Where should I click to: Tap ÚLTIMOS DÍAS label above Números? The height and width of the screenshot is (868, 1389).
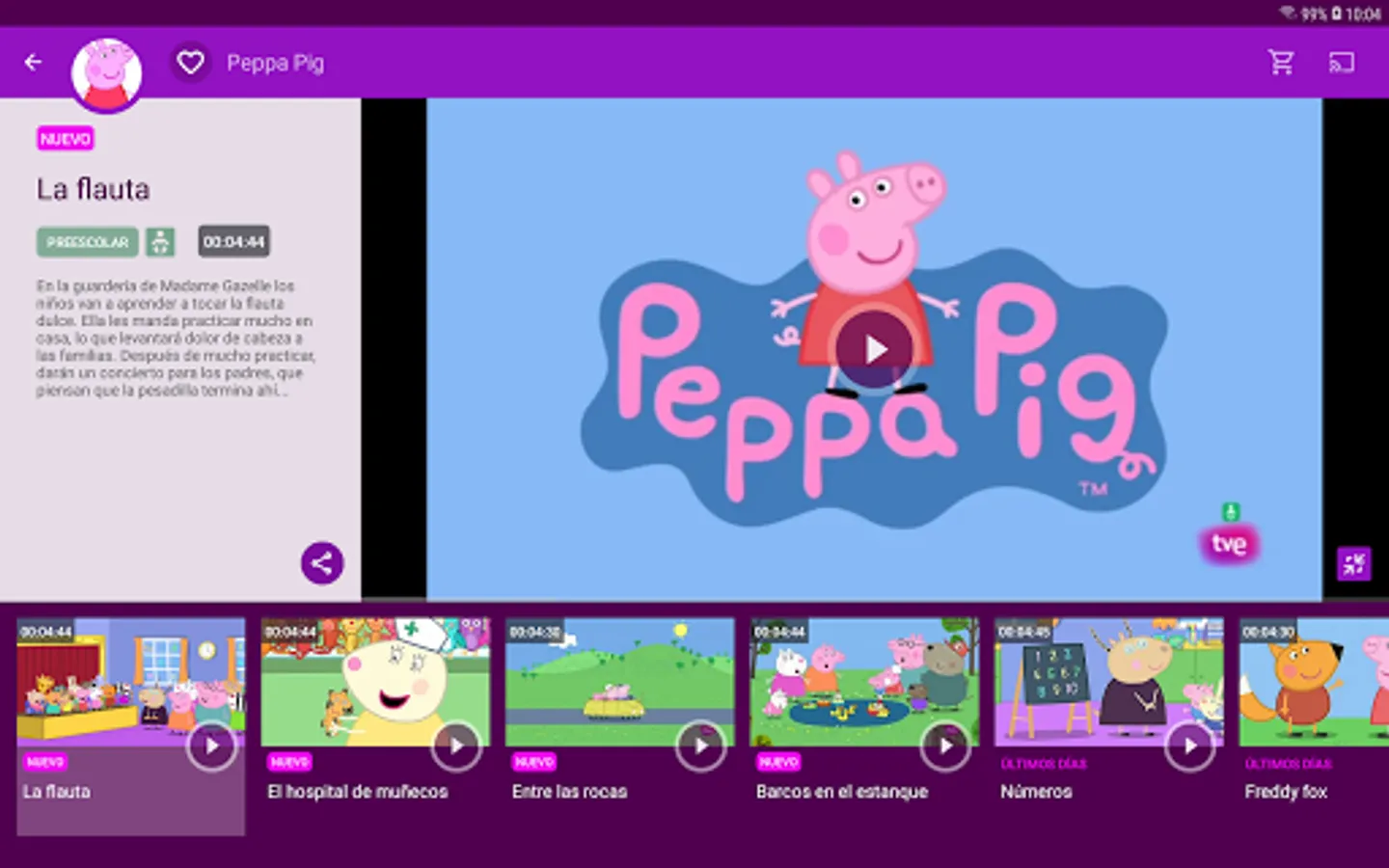[1044, 764]
